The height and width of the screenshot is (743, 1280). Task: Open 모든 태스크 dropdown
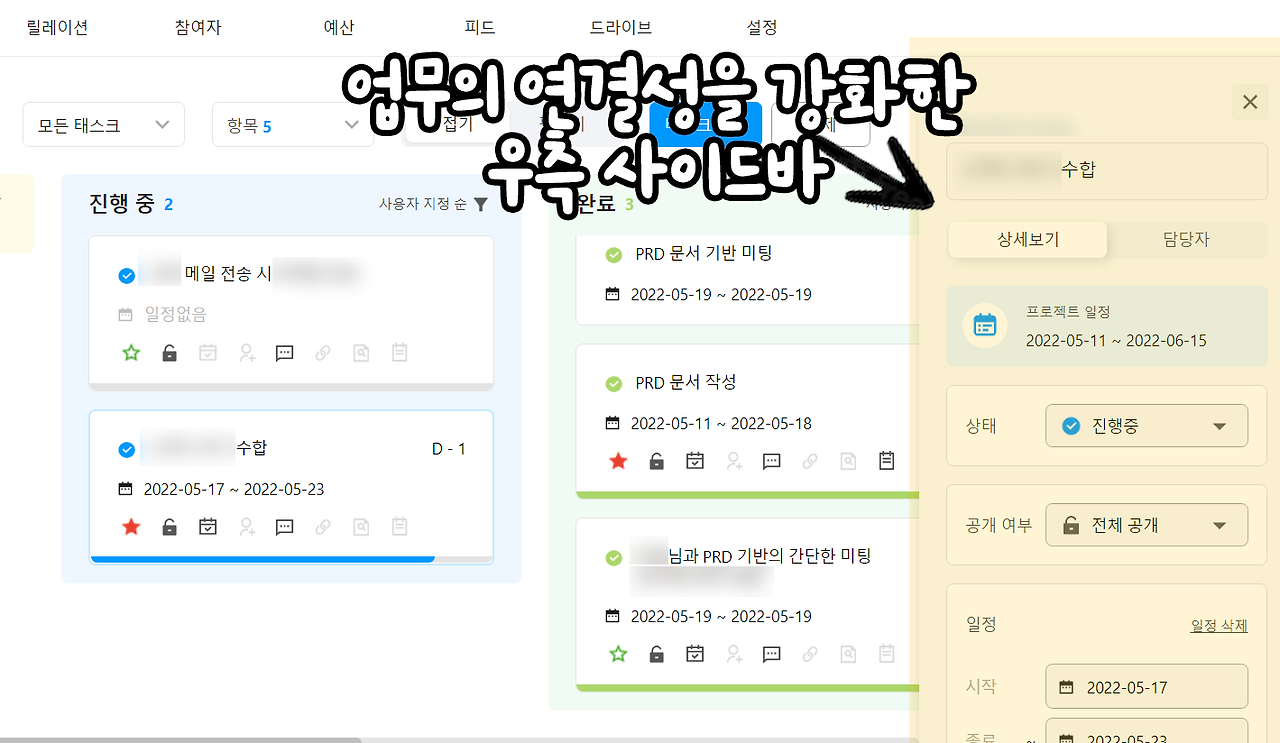click(104, 125)
